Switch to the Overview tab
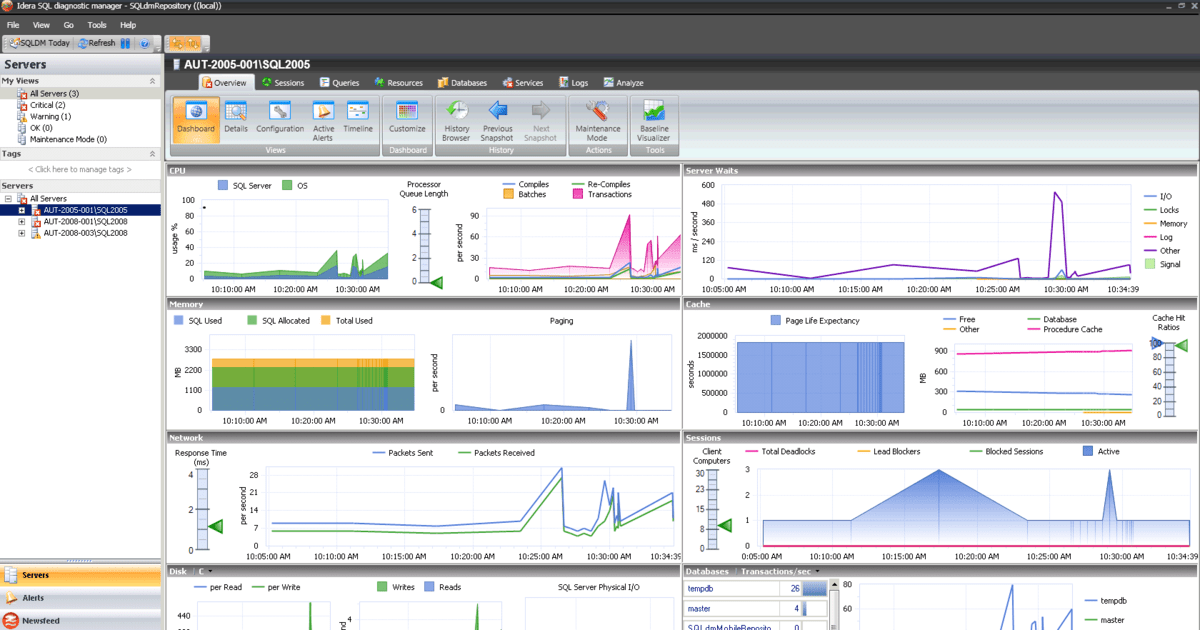1200x630 pixels. point(224,83)
